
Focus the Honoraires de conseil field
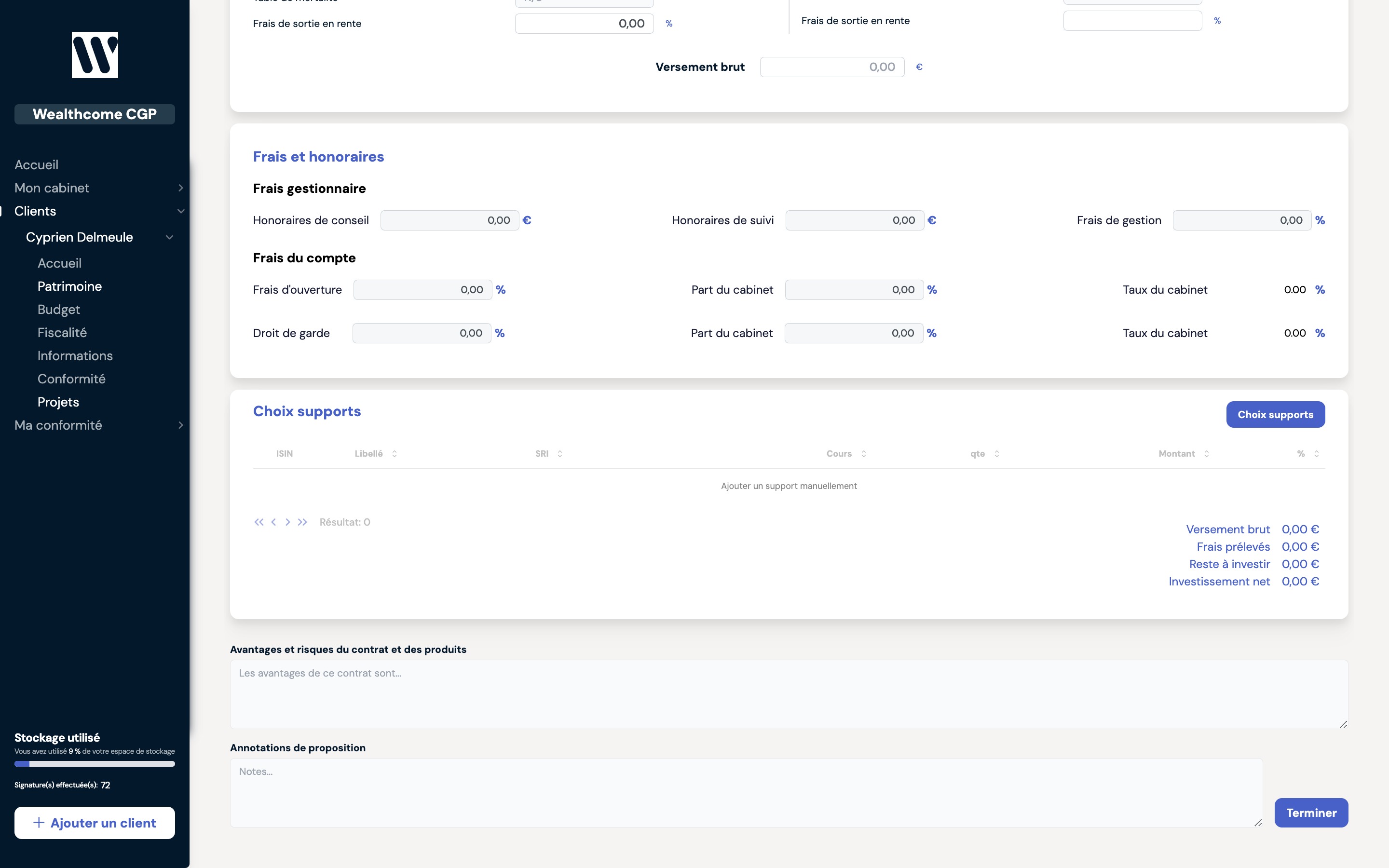[449, 220]
